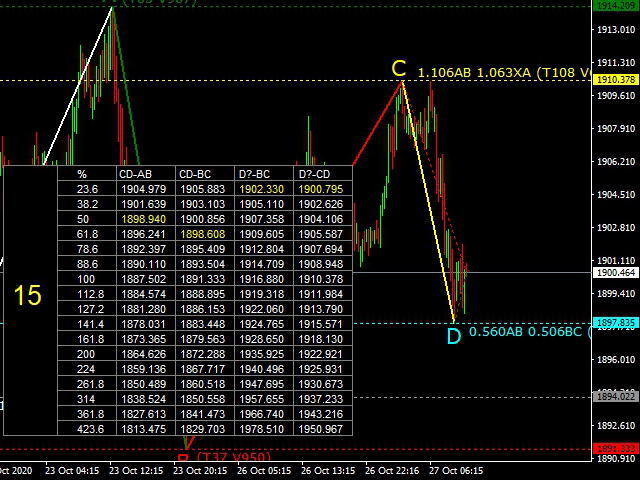
Task: Select the D?-CD column header
Action: tap(314, 174)
